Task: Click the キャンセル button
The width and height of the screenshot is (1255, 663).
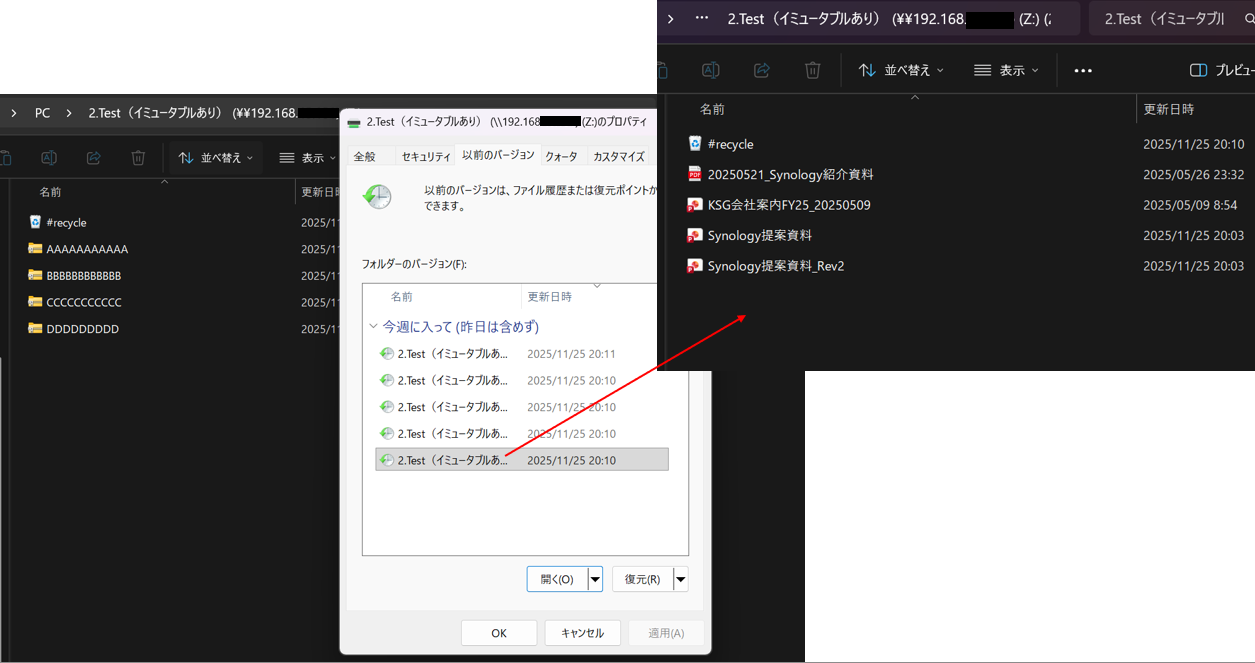Action: 582,633
